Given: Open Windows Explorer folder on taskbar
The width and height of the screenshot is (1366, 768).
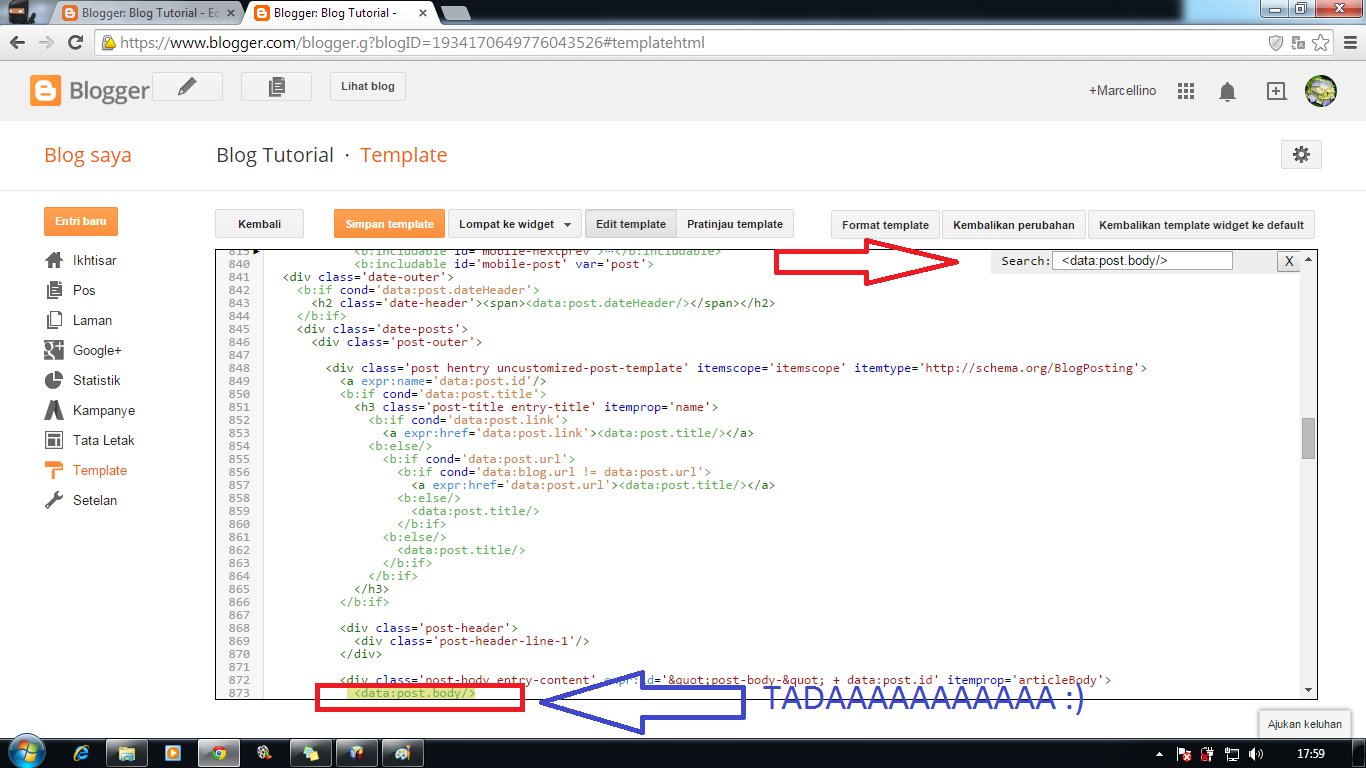Looking at the screenshot, I should 127,753.
